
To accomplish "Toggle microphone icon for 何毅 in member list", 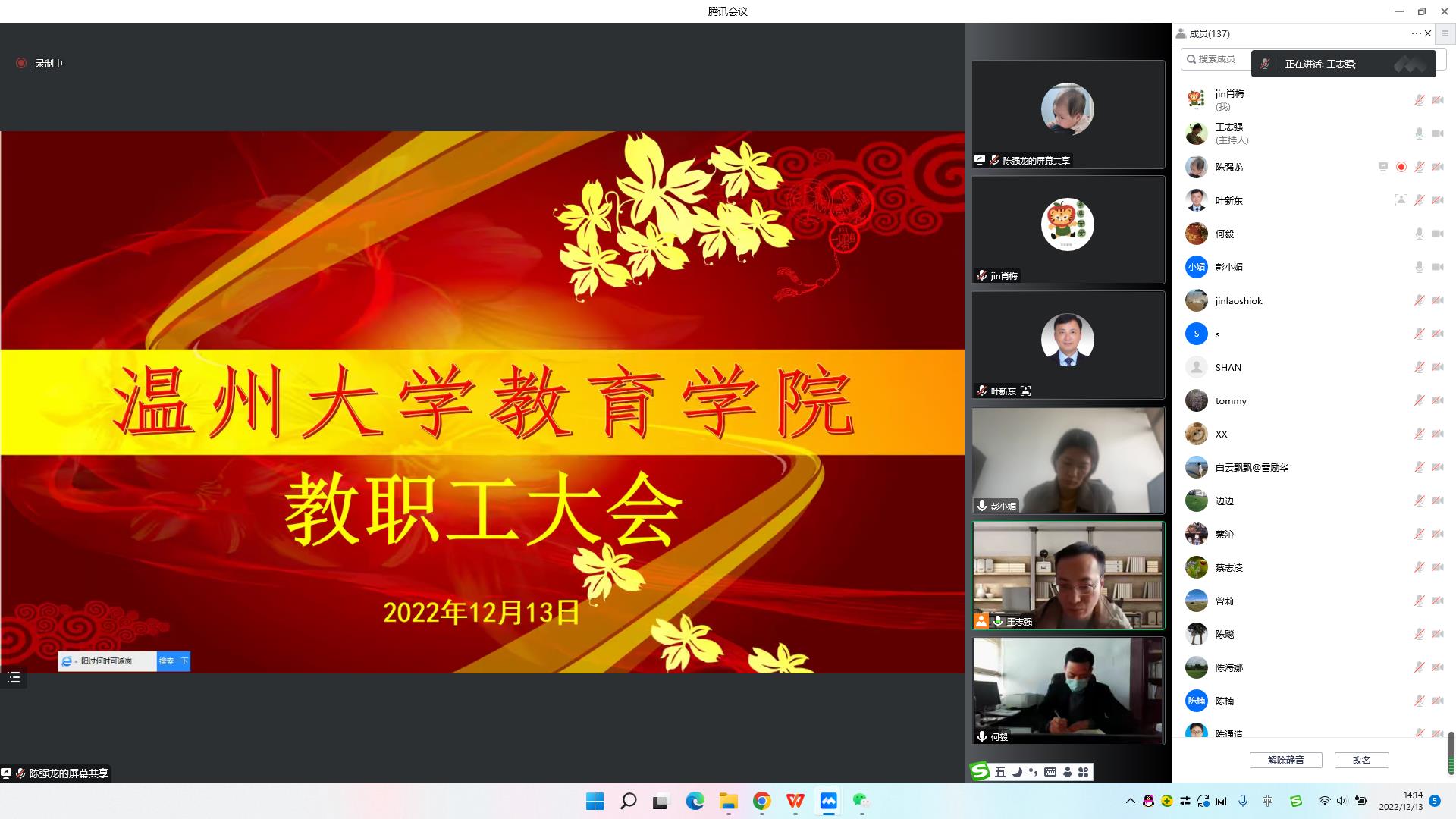I will 1419,234.
